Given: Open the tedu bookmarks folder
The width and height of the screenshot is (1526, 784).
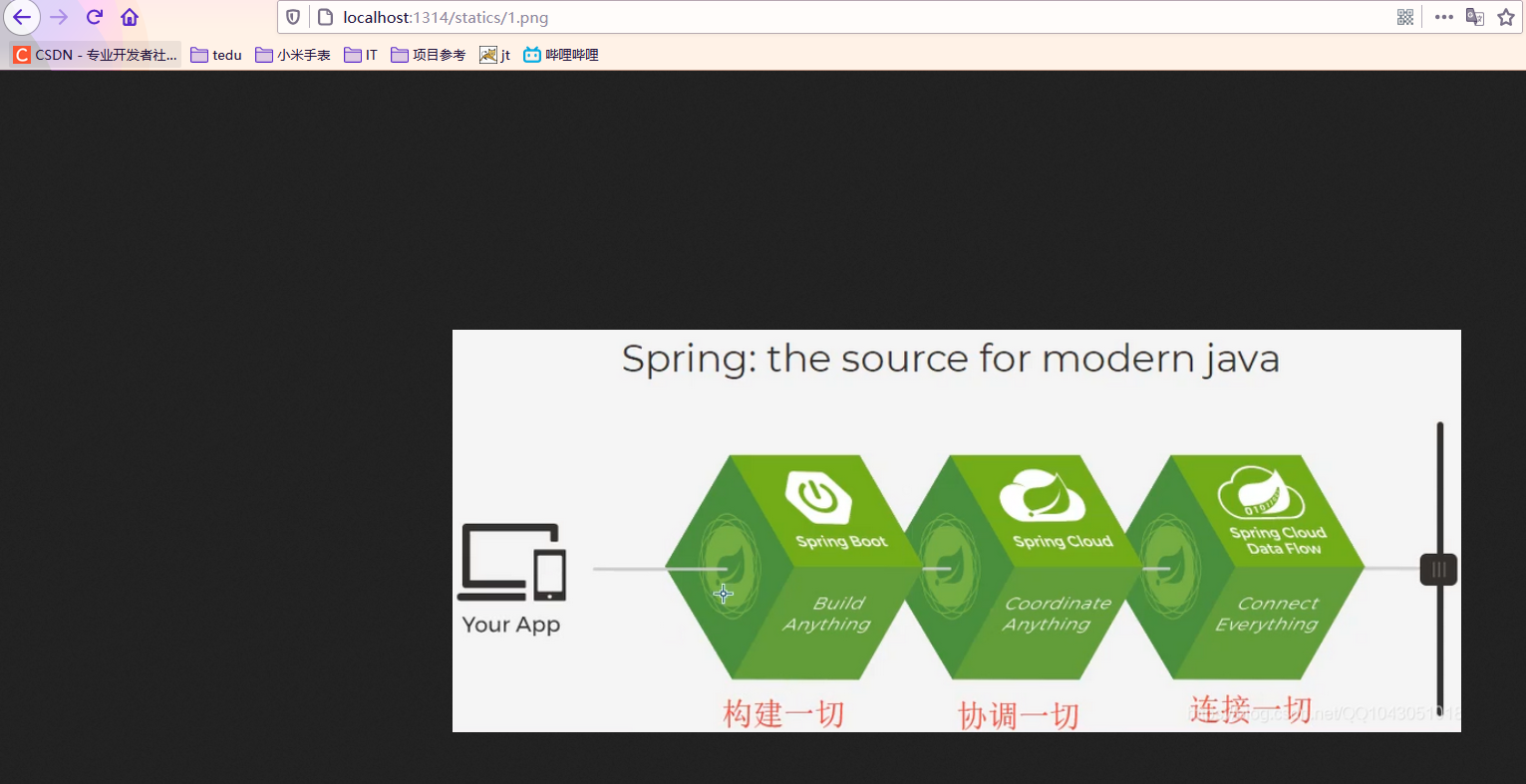Looking at the screenshot, I should click(216, 55).
